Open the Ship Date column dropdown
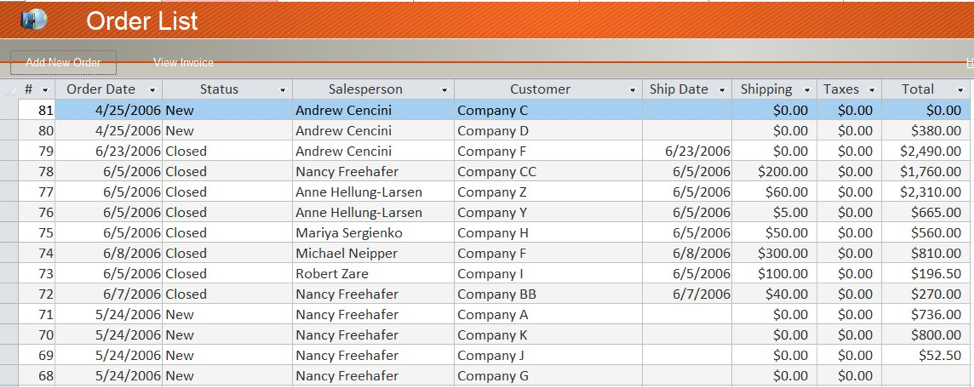Screen dimensions: 974x387 click(722, 90)
